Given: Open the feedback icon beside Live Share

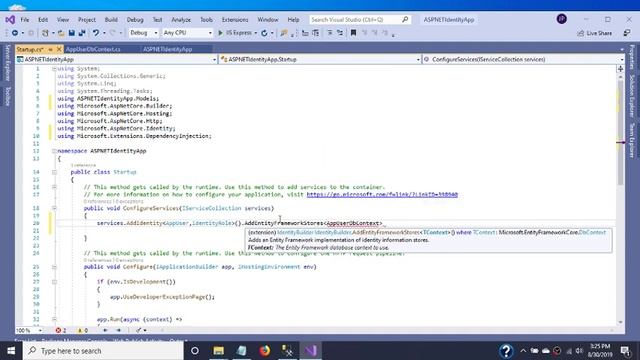Looking at the screenshot, I should pyautogui.click(x=627, y=33).
